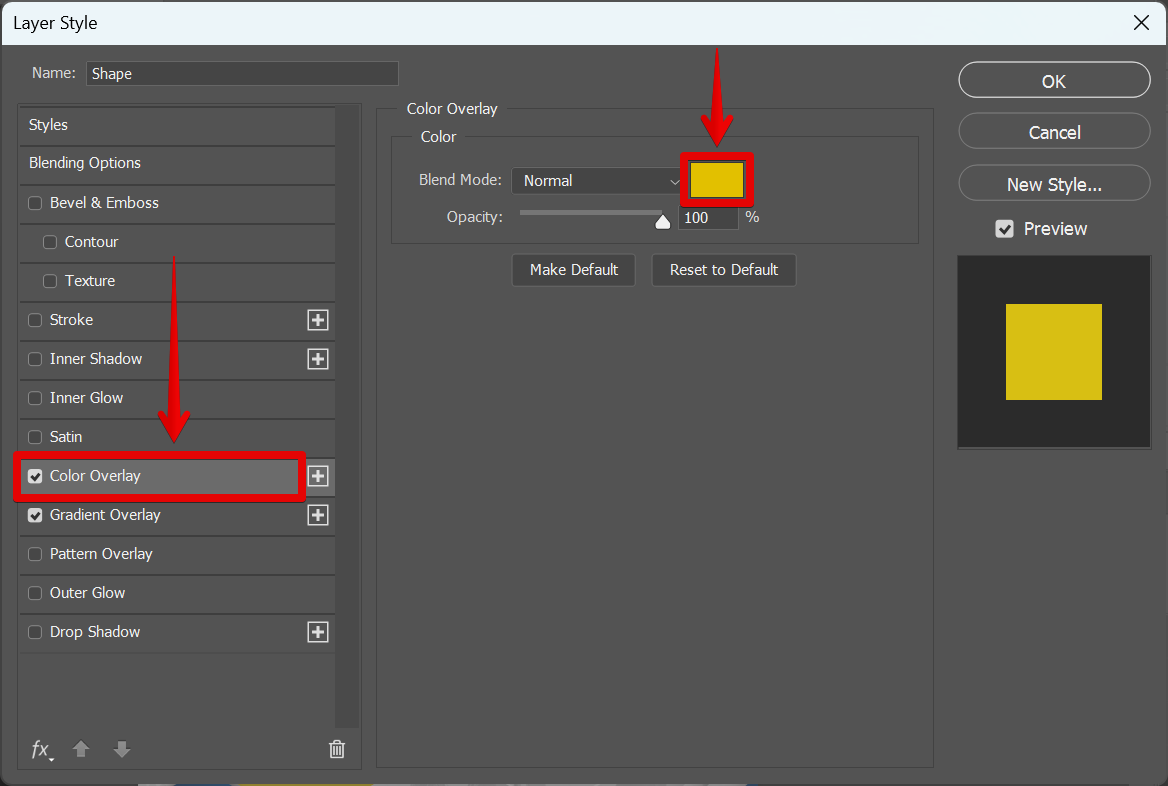
Task: Open the Inner Shadow settings row
Action: click(177, 359)
